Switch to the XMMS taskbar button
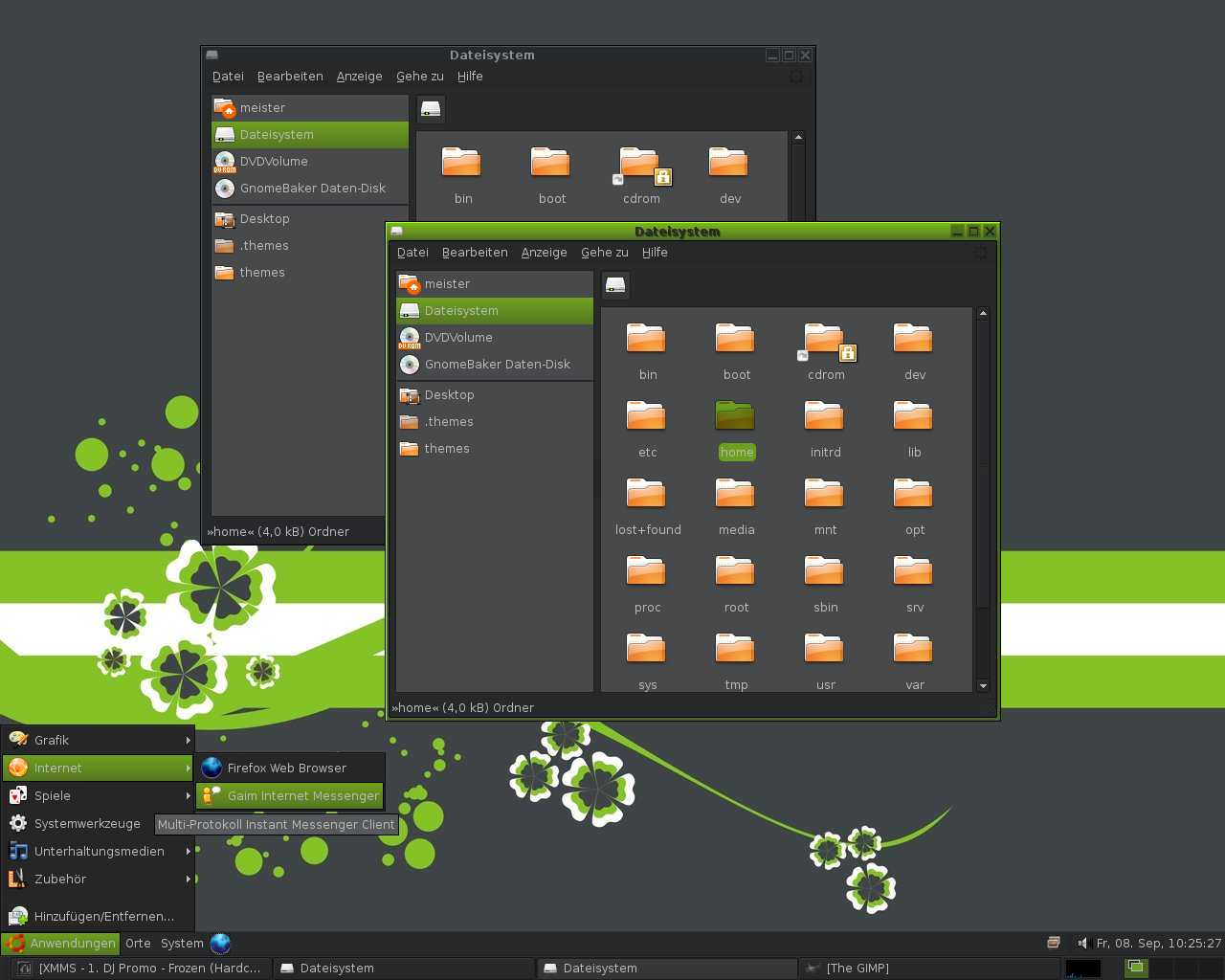Screen dimensions: 1225x980 [141, 969]
